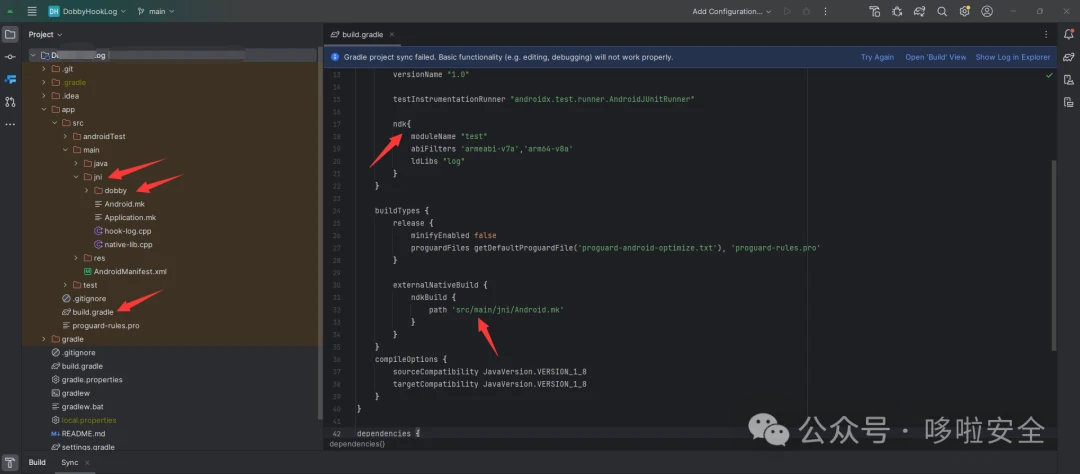
Task: Open the main branch dropdown
Action: (x=156, y=11)
